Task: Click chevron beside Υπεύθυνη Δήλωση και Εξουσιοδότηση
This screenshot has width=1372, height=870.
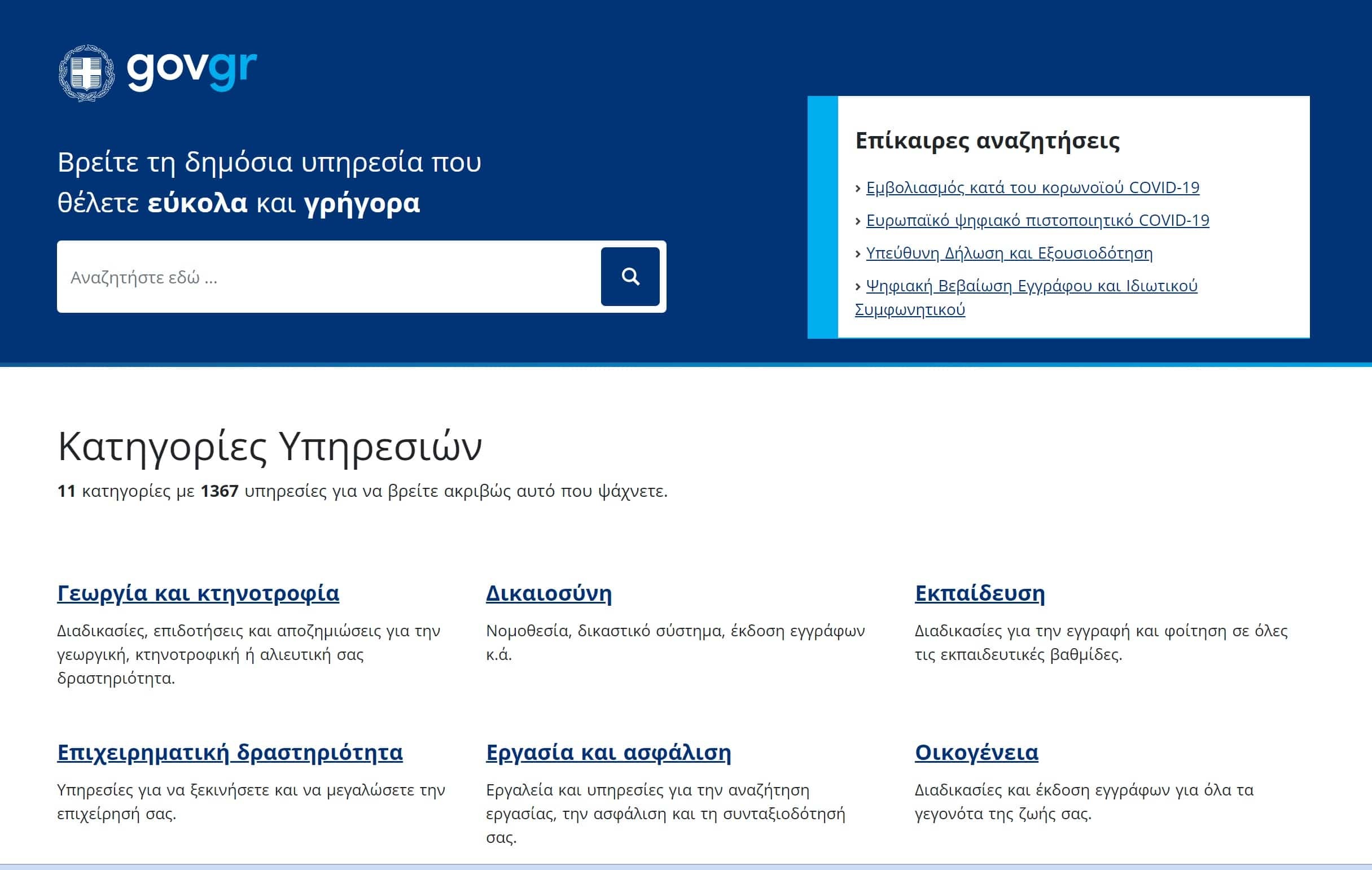Action: 858,254
